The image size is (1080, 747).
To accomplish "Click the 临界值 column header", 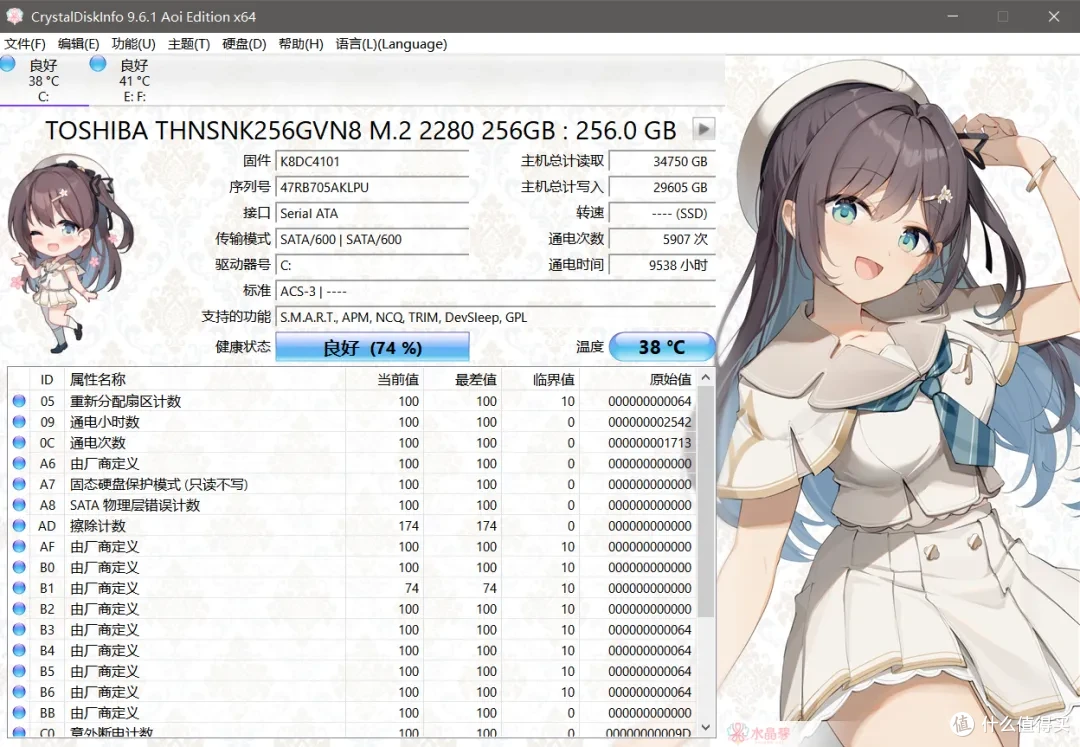I will (x=540, y=379).
